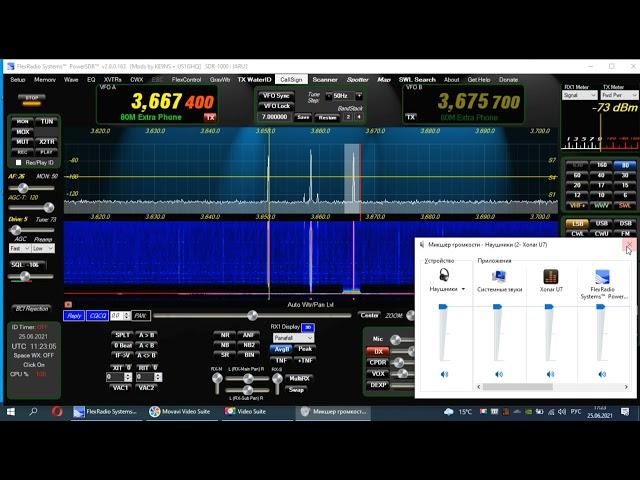640x480 pixels.
Task: Mute the Системные звуки speaker icon
Action: point(499,374)
